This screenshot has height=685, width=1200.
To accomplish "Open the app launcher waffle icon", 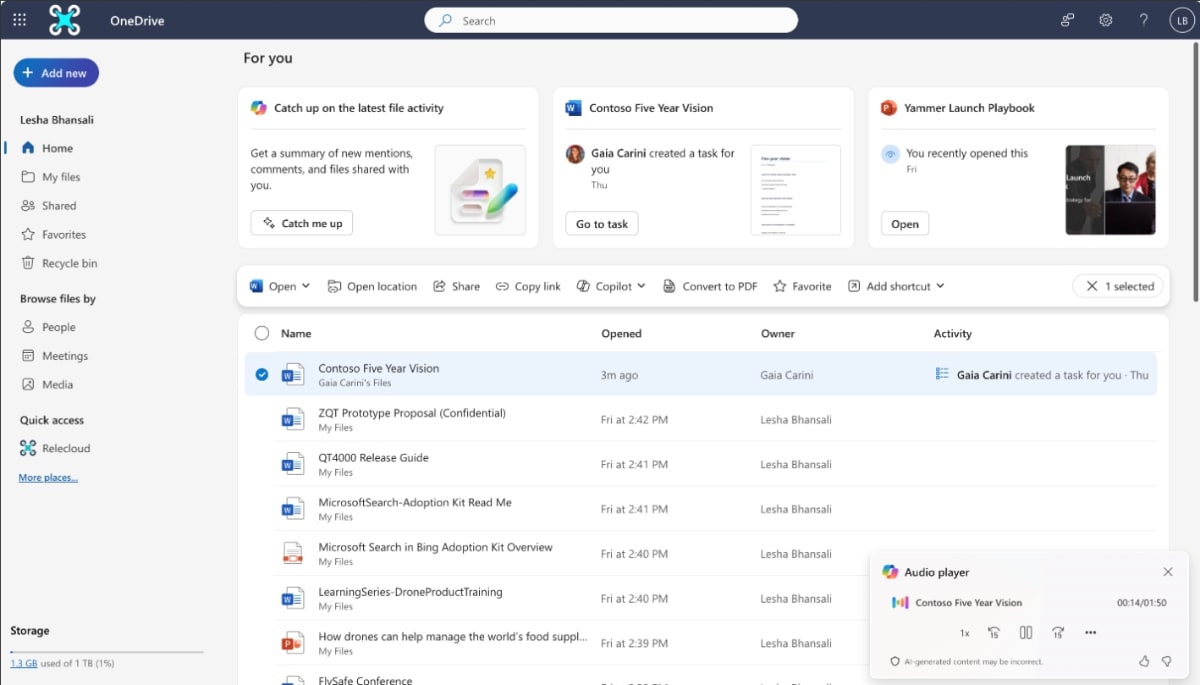I will [20, 20].
